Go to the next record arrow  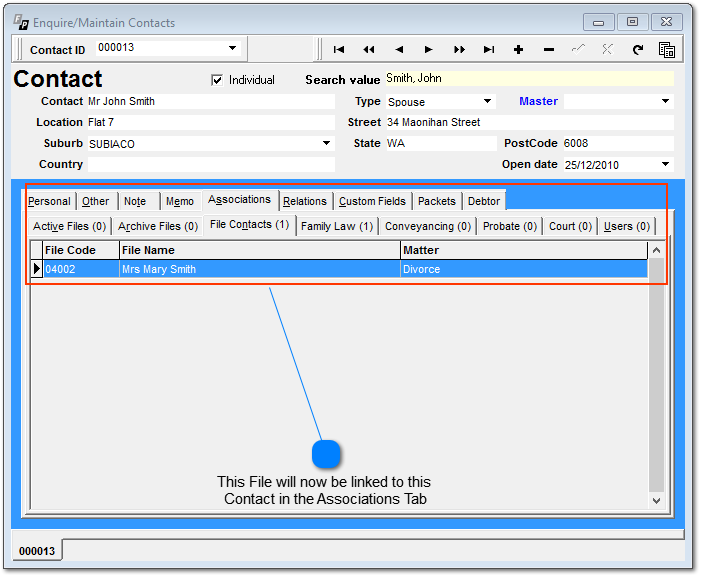tap(429, 49)
